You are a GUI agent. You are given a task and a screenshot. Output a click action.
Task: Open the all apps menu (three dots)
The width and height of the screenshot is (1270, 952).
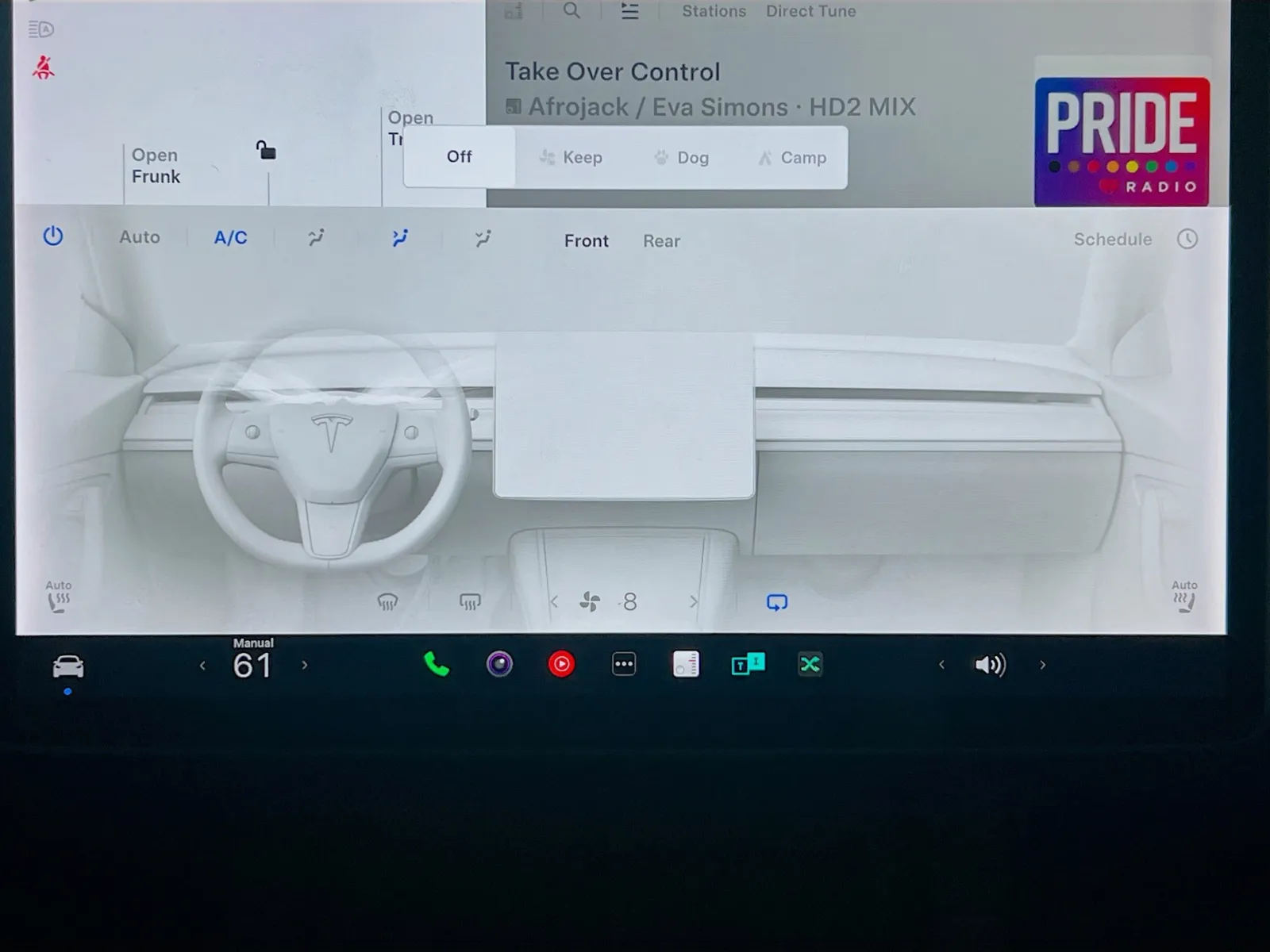pos(624,665)
